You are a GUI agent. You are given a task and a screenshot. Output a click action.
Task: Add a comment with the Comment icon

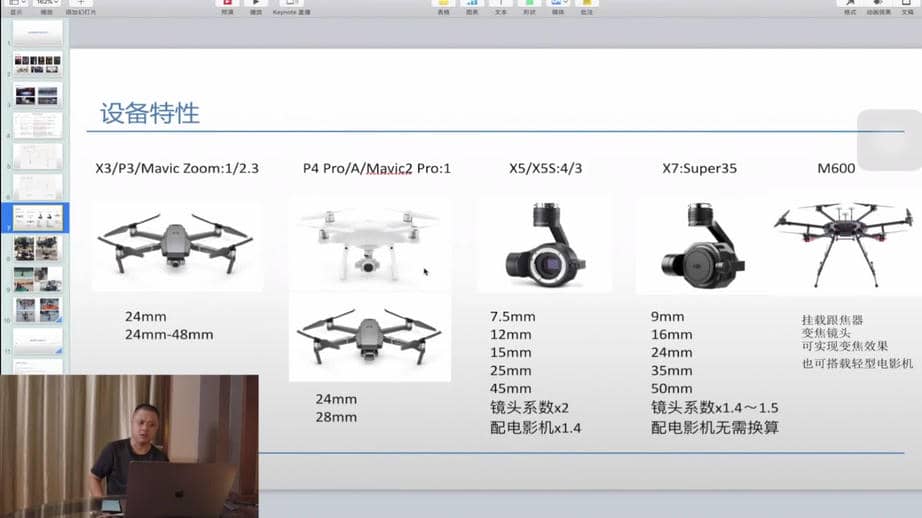pos(587,4)
